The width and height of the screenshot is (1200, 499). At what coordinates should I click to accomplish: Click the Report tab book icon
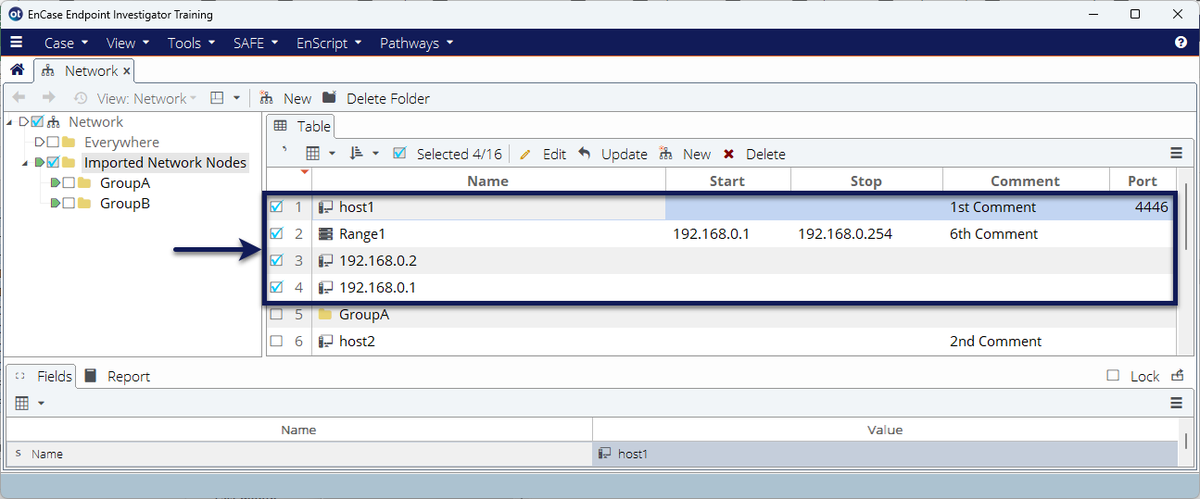coord(91,376)
